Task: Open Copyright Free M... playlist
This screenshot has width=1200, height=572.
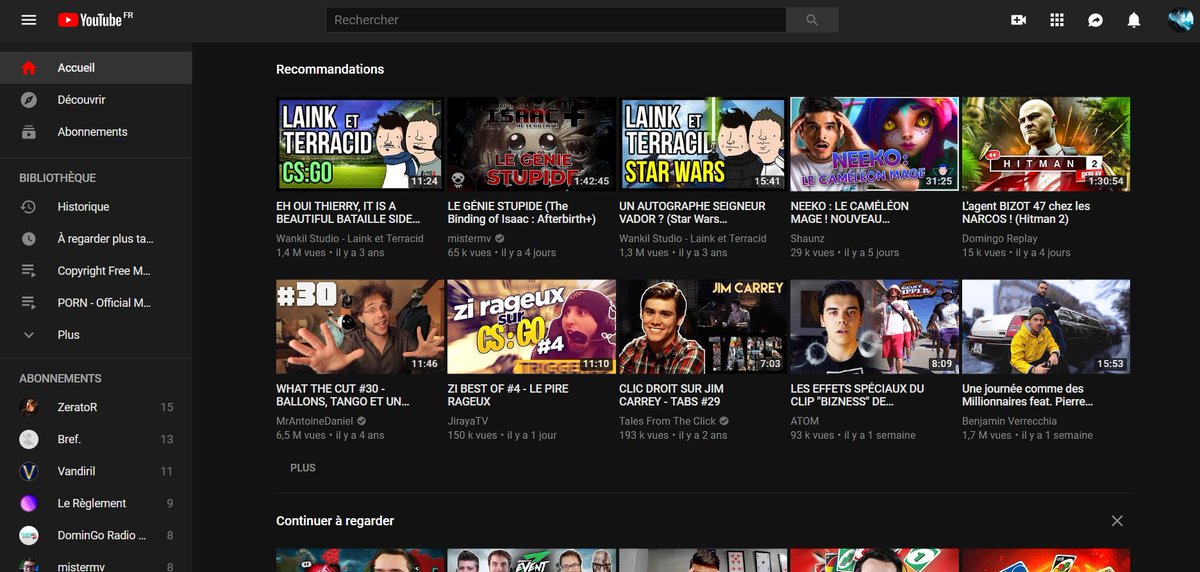Action: [96, 271]
